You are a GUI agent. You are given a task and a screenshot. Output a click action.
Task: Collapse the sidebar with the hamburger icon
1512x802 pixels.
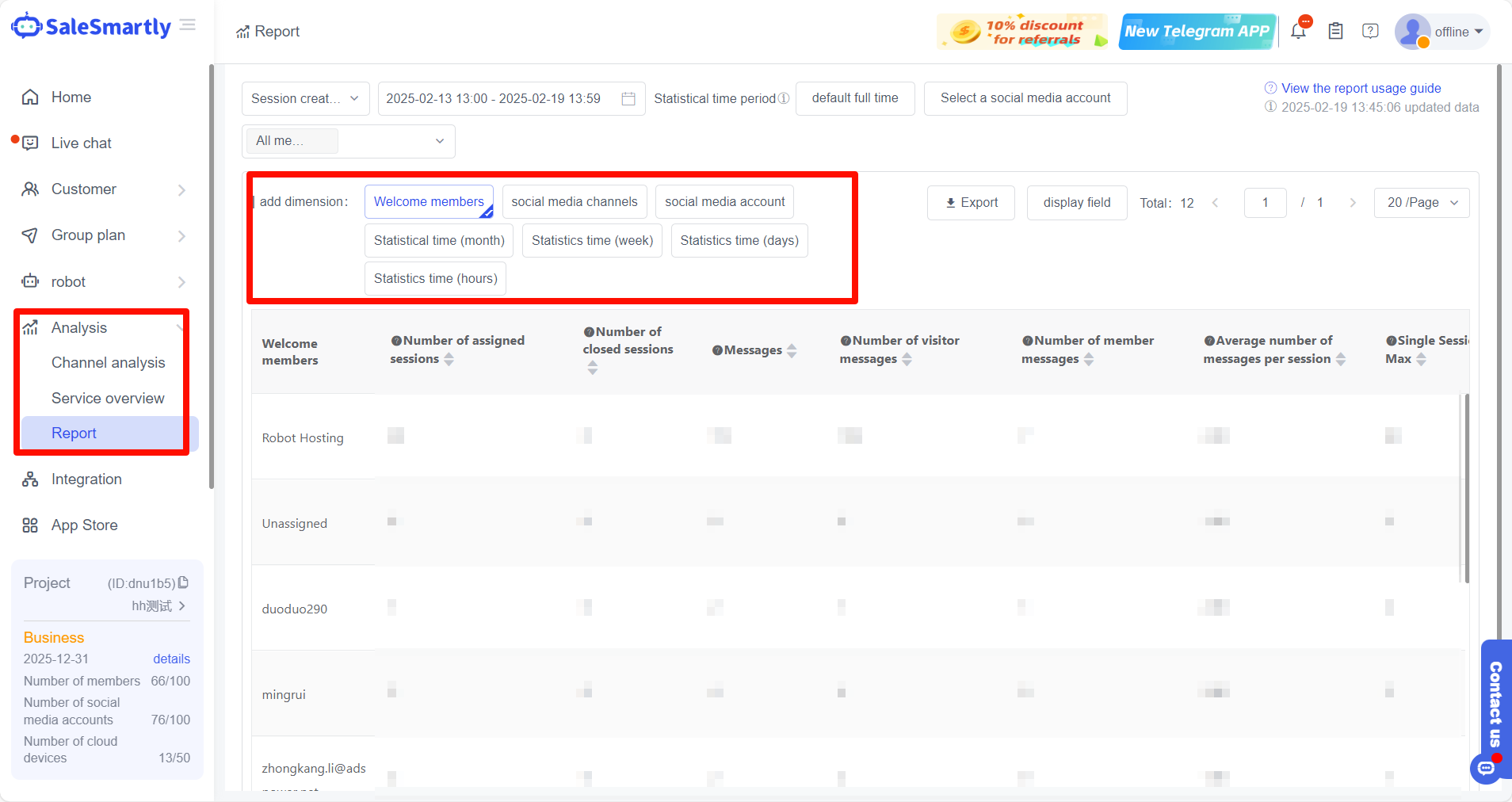[x=188, y=25]
